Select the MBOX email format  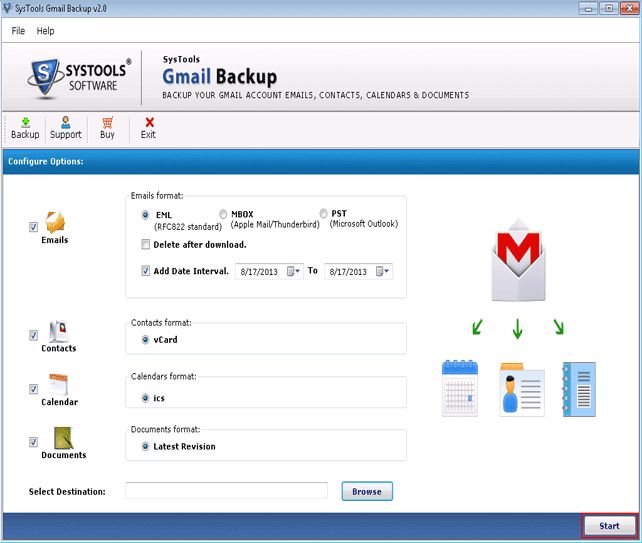[223, 214]
